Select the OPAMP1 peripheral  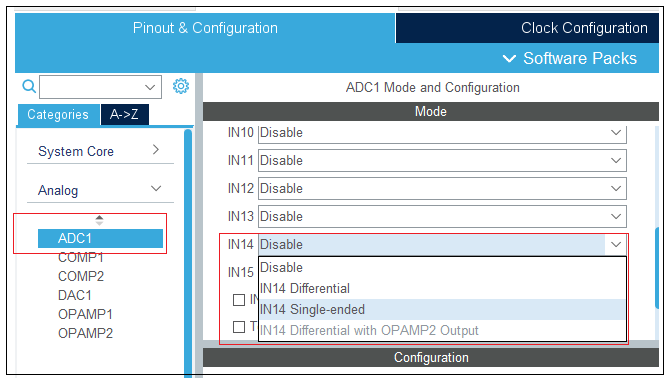coord(85,314)
